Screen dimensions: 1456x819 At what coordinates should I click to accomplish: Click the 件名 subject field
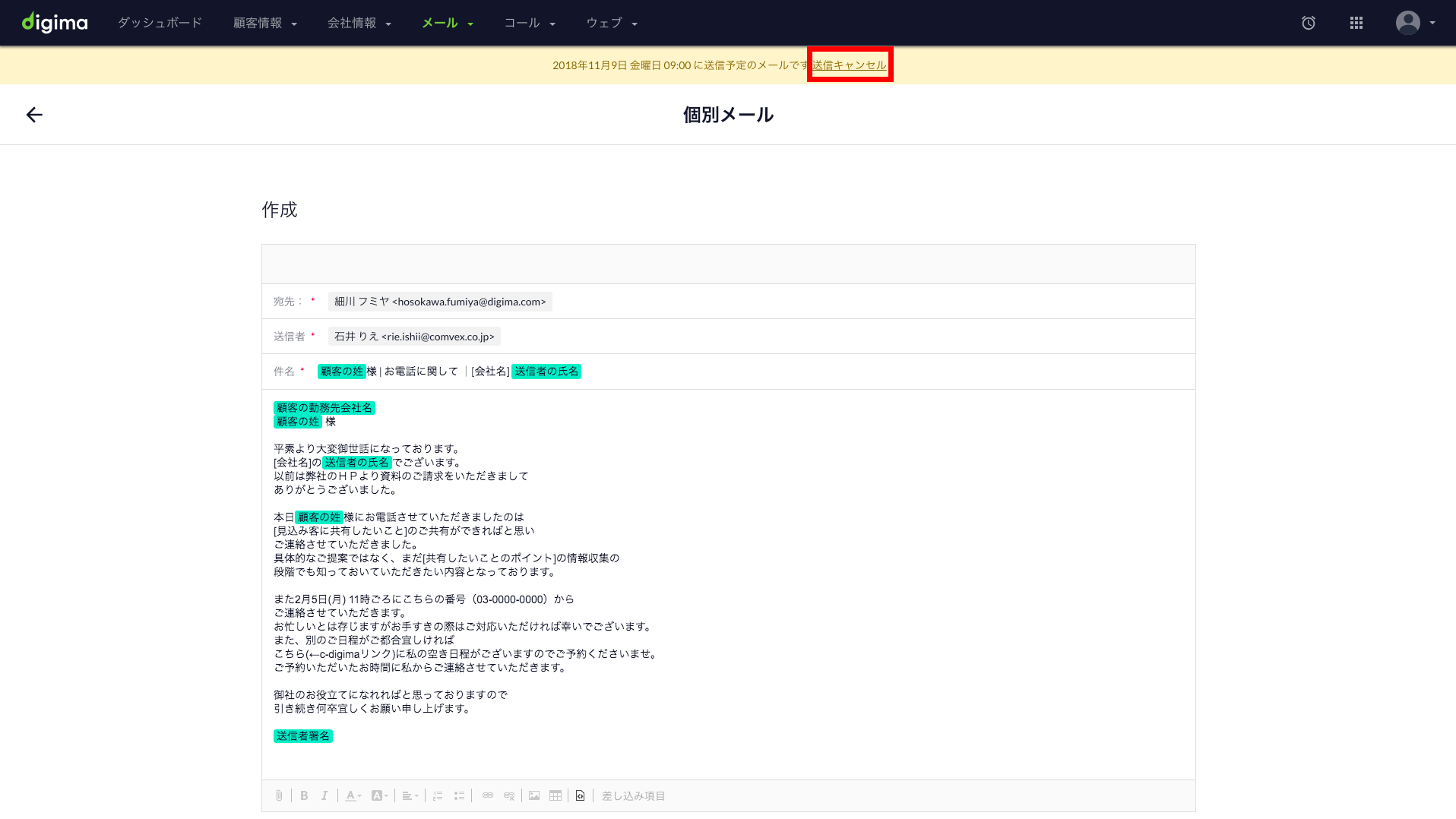click(728, 372)
